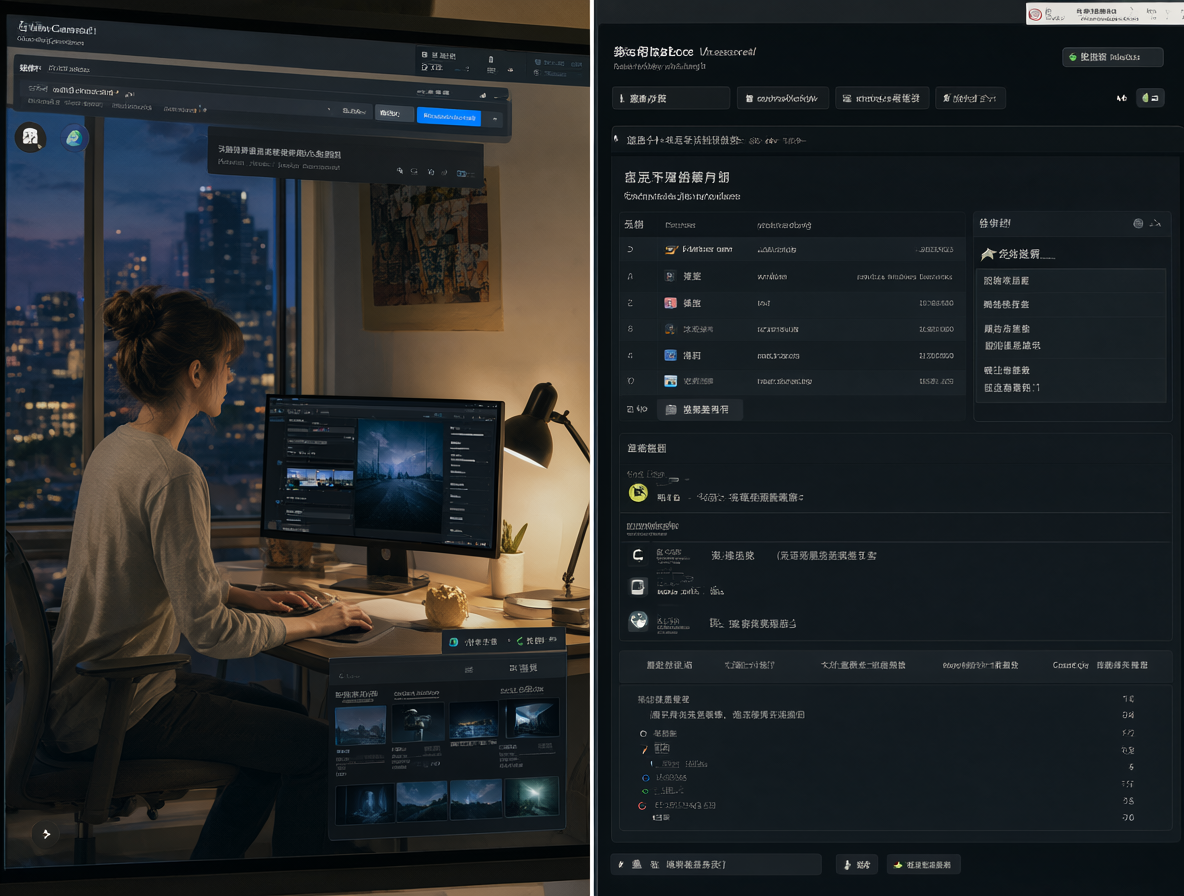Click the green-dot status button at top right
1184x896 pixels.
1112,57
